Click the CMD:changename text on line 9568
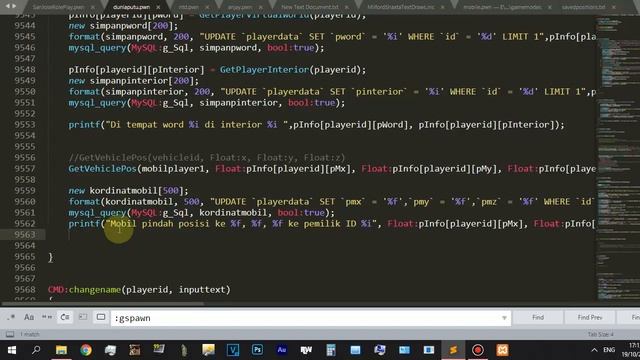The height and width of the screenshot is (360, 640). (x=84, y=290)
